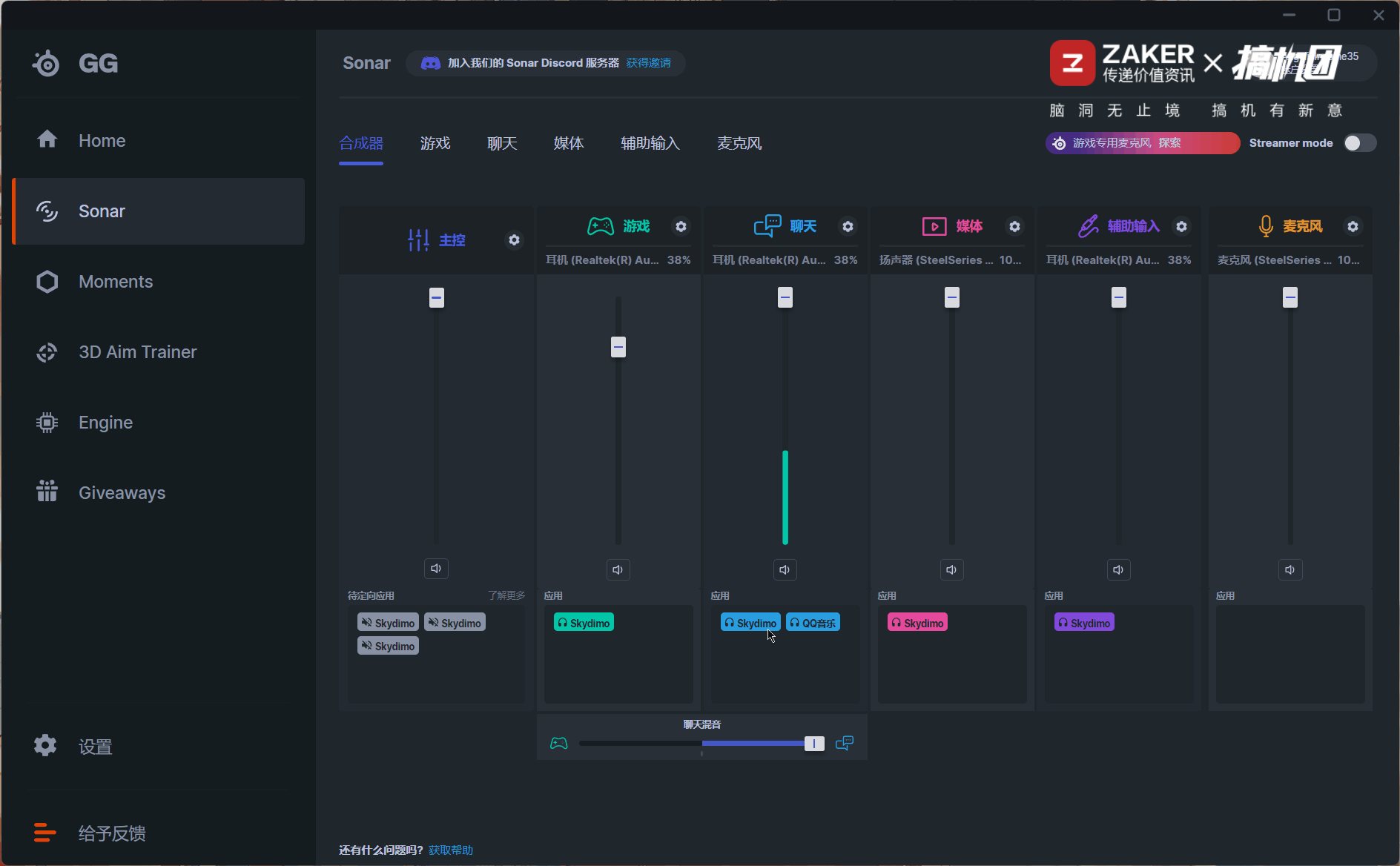Toggle Streamer mode switch

pos(1360,143)
